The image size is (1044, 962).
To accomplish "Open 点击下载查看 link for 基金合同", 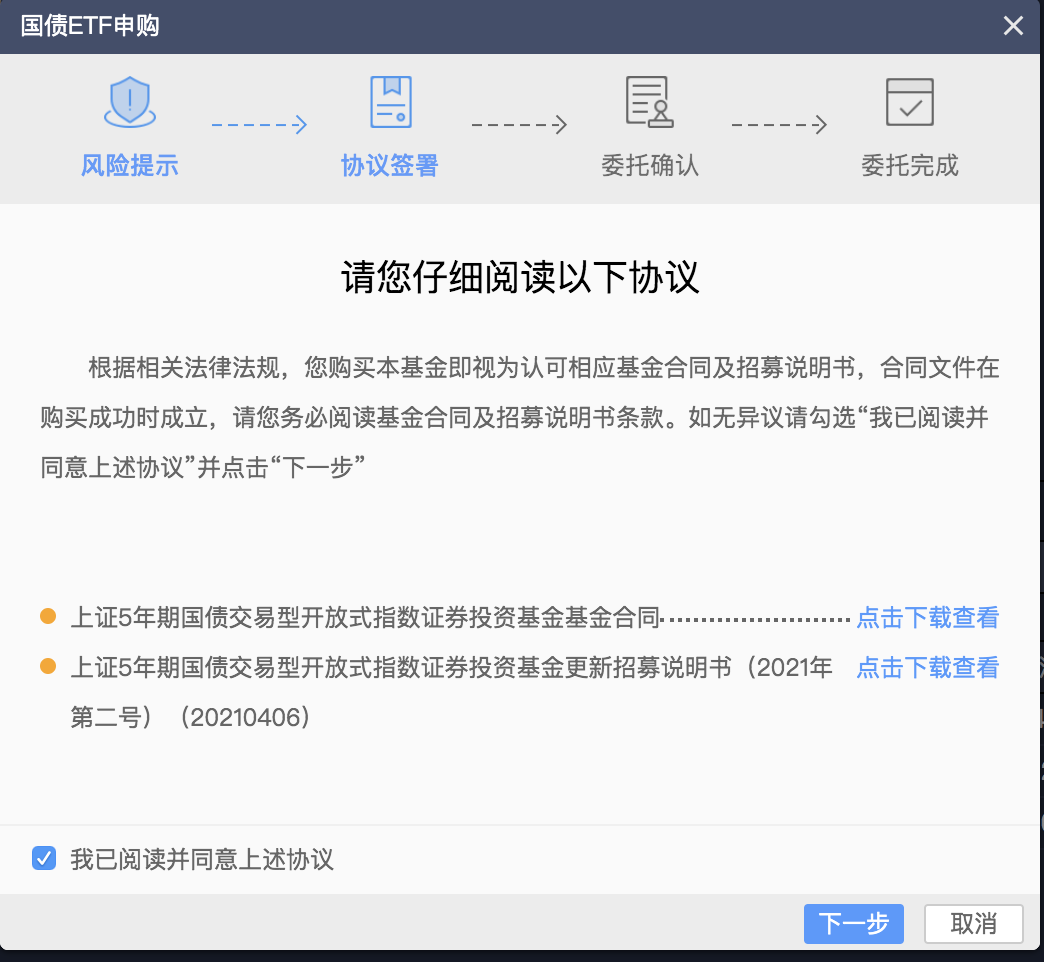I will [x=927, y=618].
